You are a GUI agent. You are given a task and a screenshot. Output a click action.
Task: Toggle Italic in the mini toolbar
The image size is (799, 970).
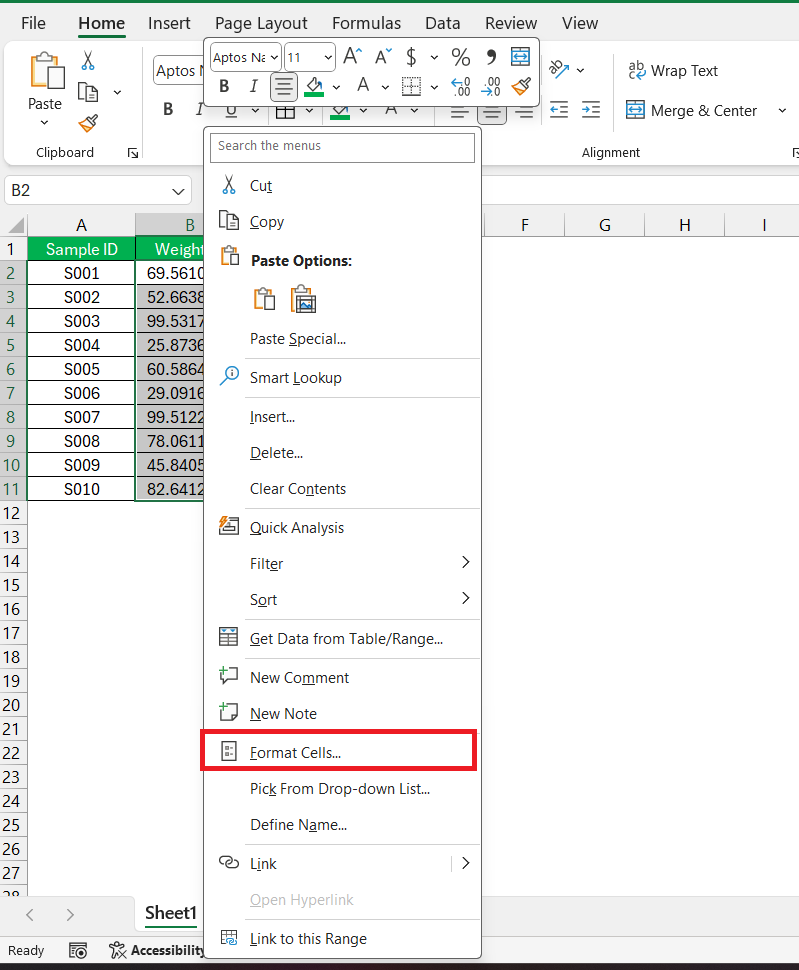(x=253, y=86)
